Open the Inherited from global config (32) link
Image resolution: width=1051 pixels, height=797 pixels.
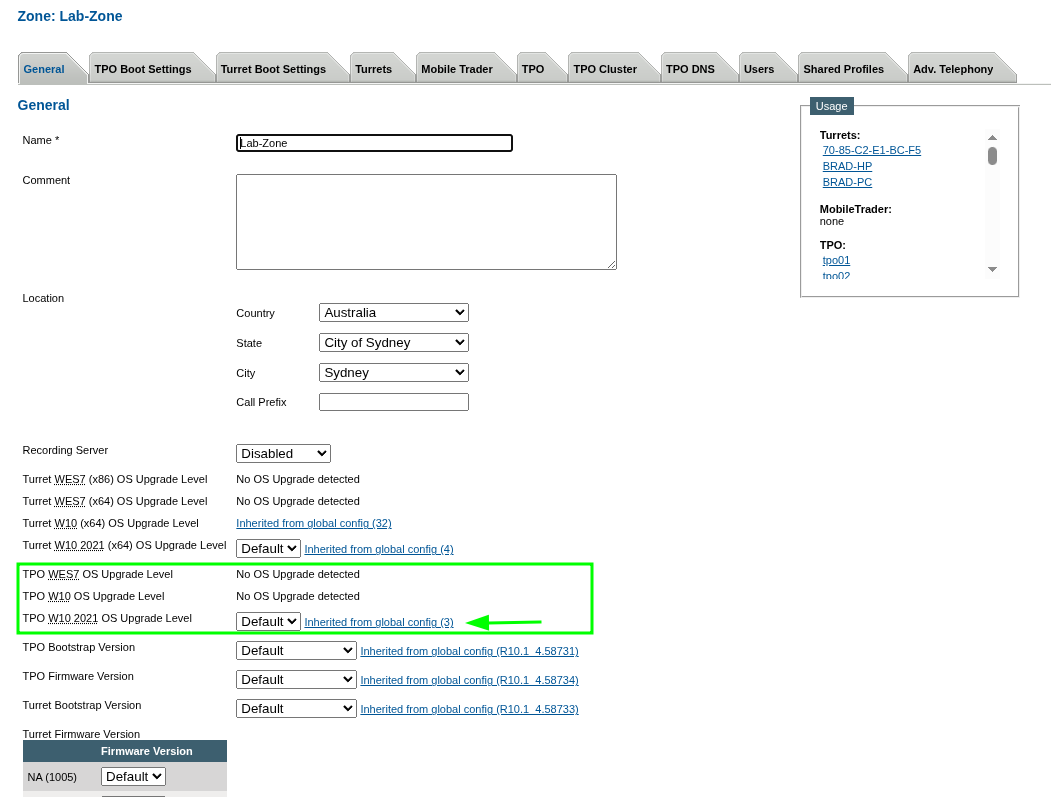click(x=314, y=524)
